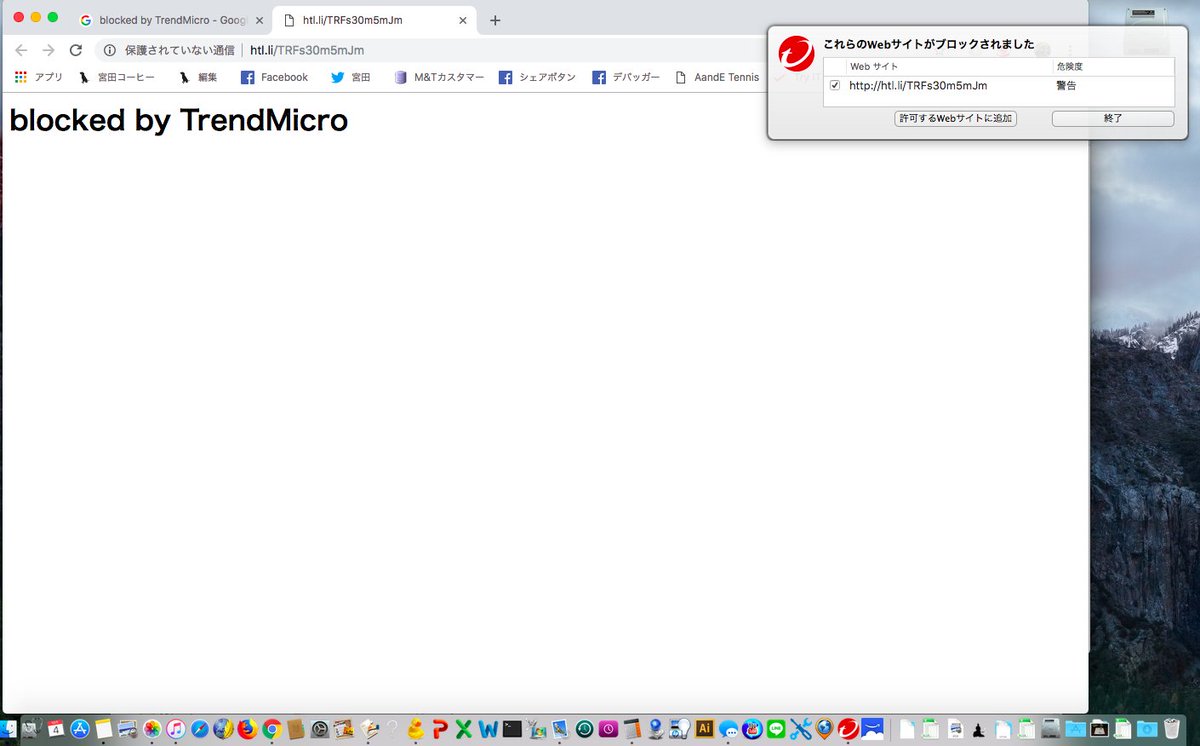
Task: Open Safari from the dock
Action: (200, 729)
